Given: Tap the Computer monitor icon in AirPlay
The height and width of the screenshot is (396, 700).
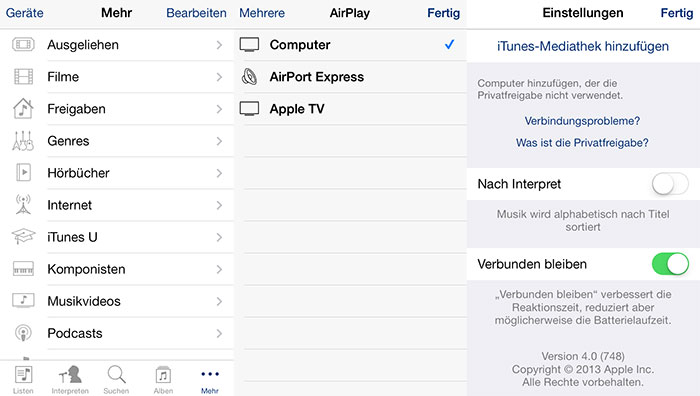Looking at the screenshot, I should (249, 45).
